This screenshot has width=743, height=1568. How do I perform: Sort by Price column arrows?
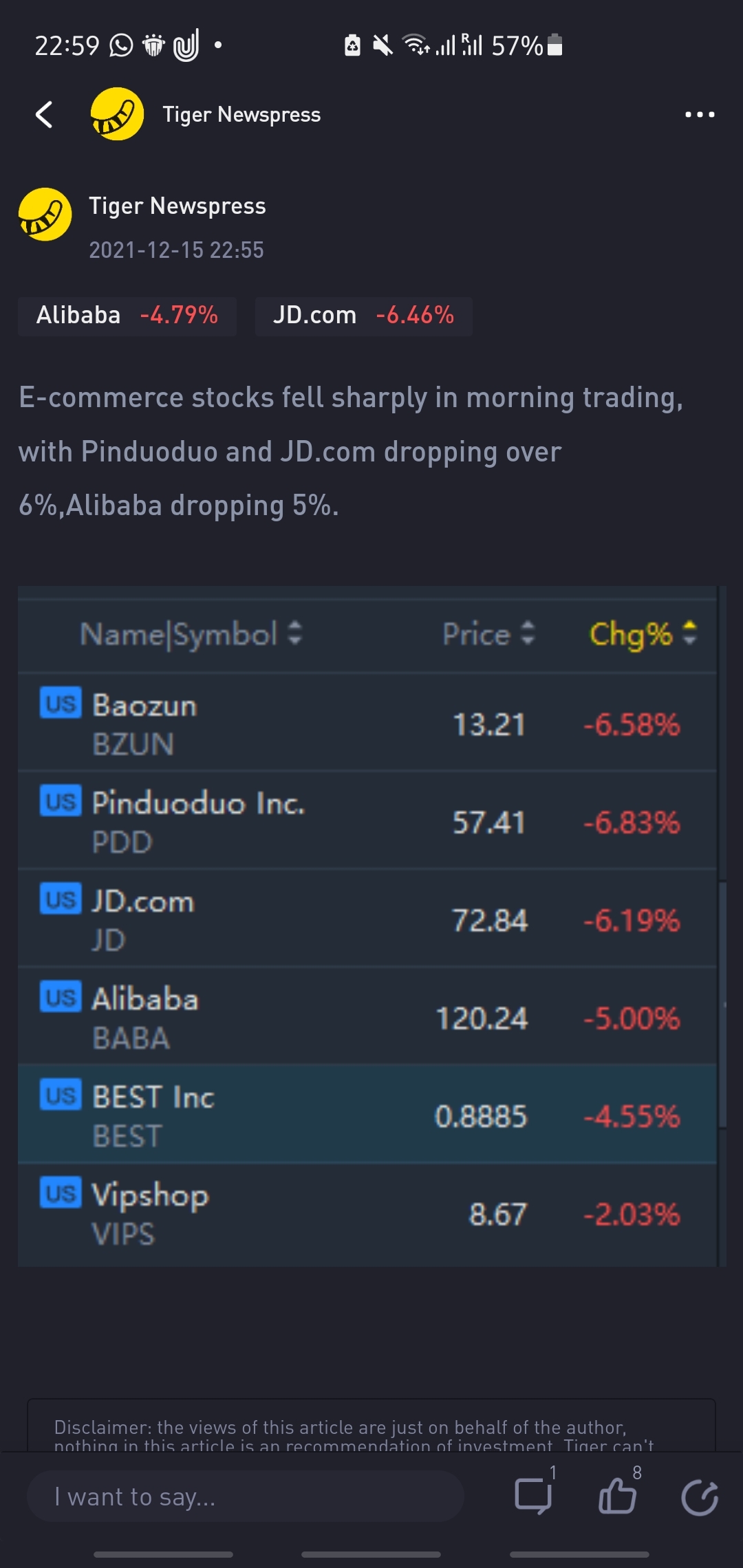tap(528, 633)
